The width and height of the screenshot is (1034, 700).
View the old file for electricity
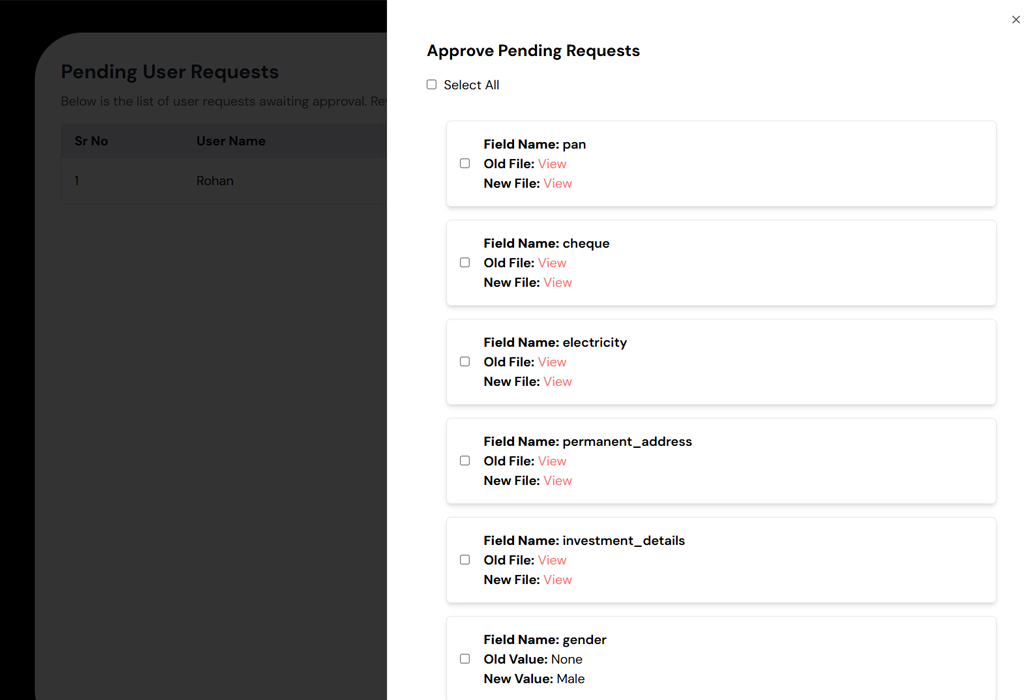552,362
